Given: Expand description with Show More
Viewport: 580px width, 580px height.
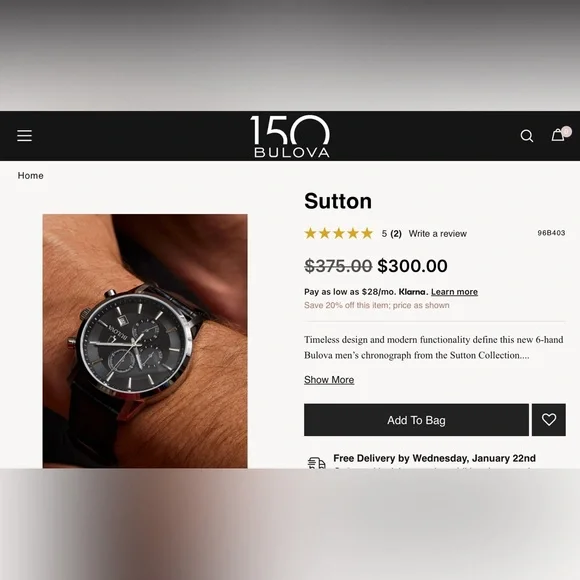Looking at the screenshot, I should 329,380.
